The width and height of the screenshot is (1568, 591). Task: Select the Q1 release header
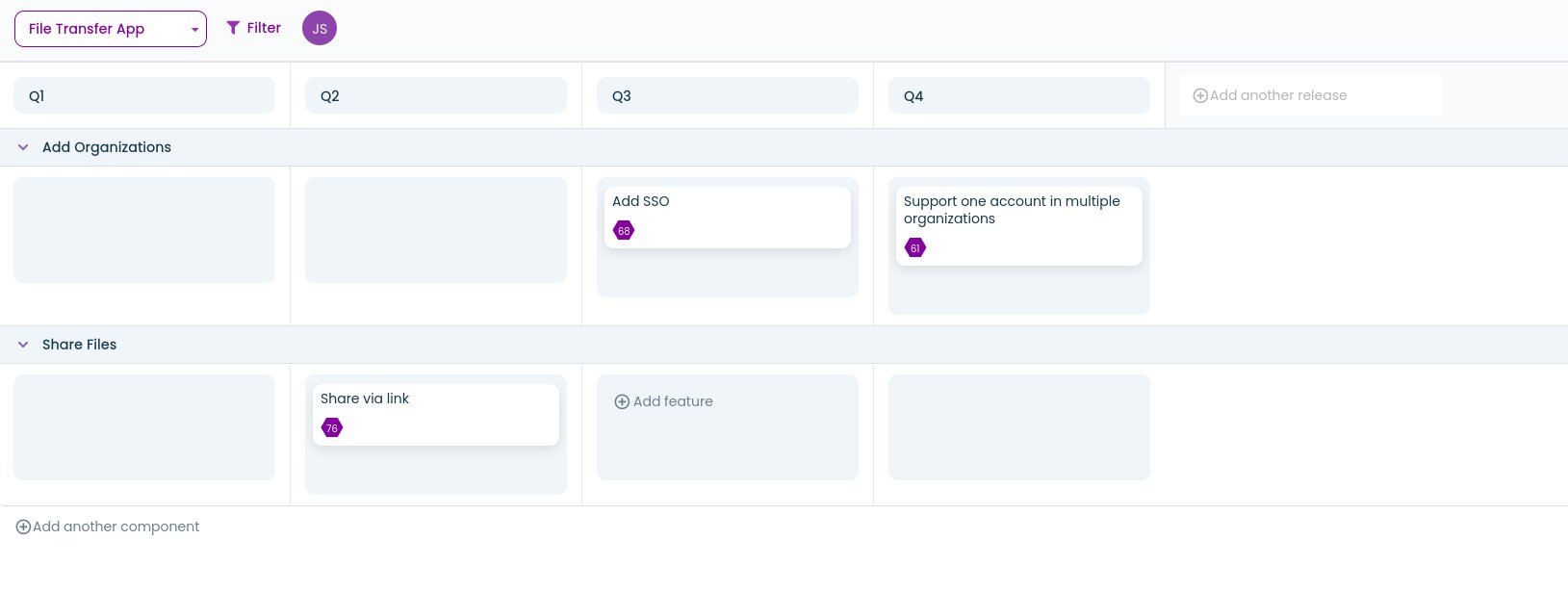tap(144, 95)
